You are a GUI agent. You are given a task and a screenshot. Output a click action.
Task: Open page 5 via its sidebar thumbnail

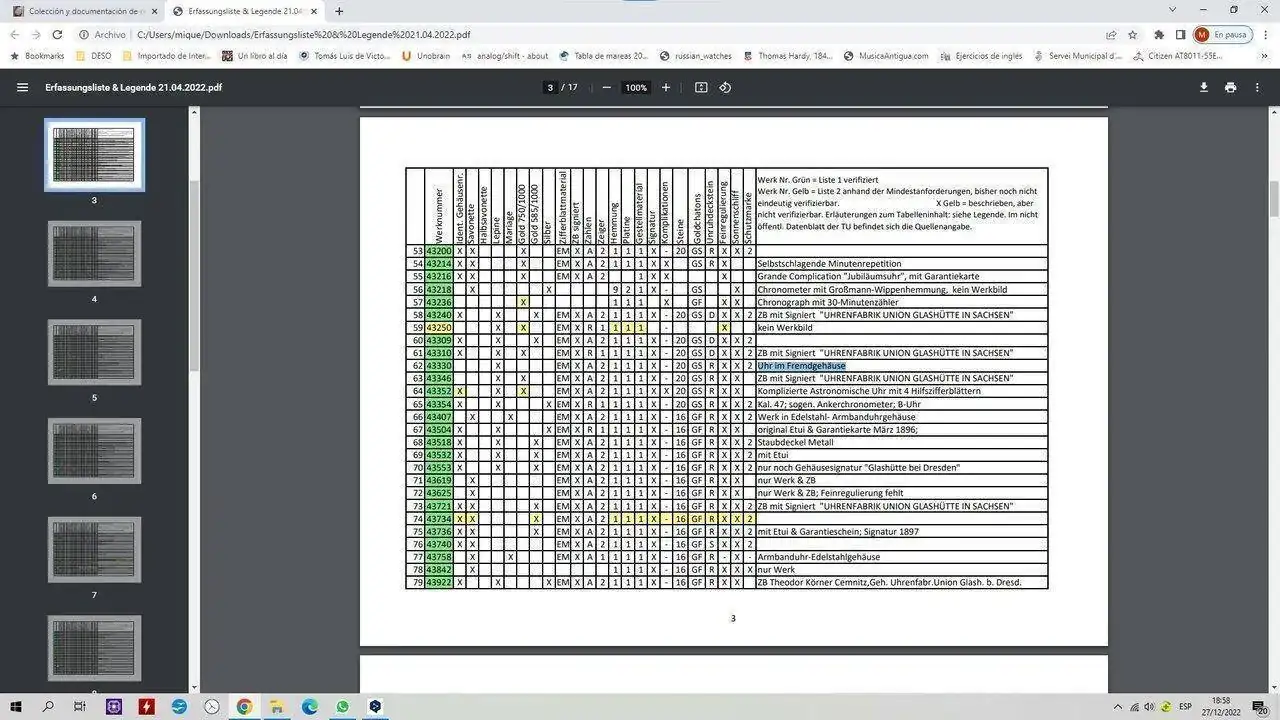94,351
